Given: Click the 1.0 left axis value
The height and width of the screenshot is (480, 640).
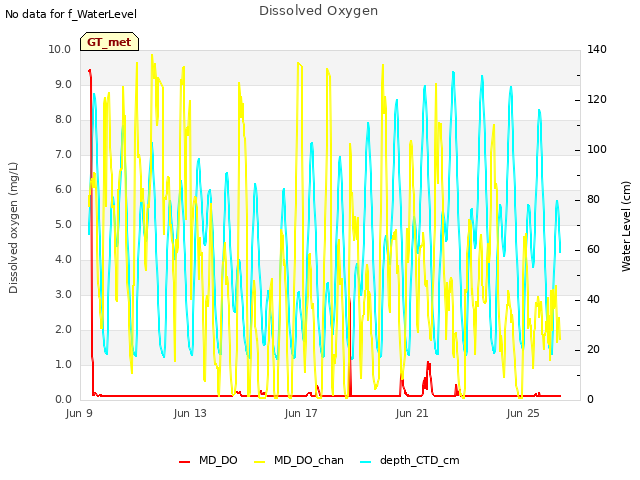Looking at the screenshot, I should pyautogui.click(x=63, y=364).
